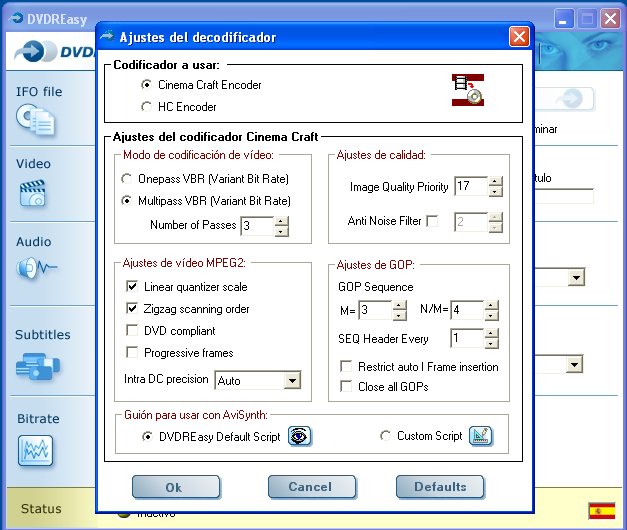Open the Video clapperboard section icon
The image size is (627, 530).
(32, 193)
